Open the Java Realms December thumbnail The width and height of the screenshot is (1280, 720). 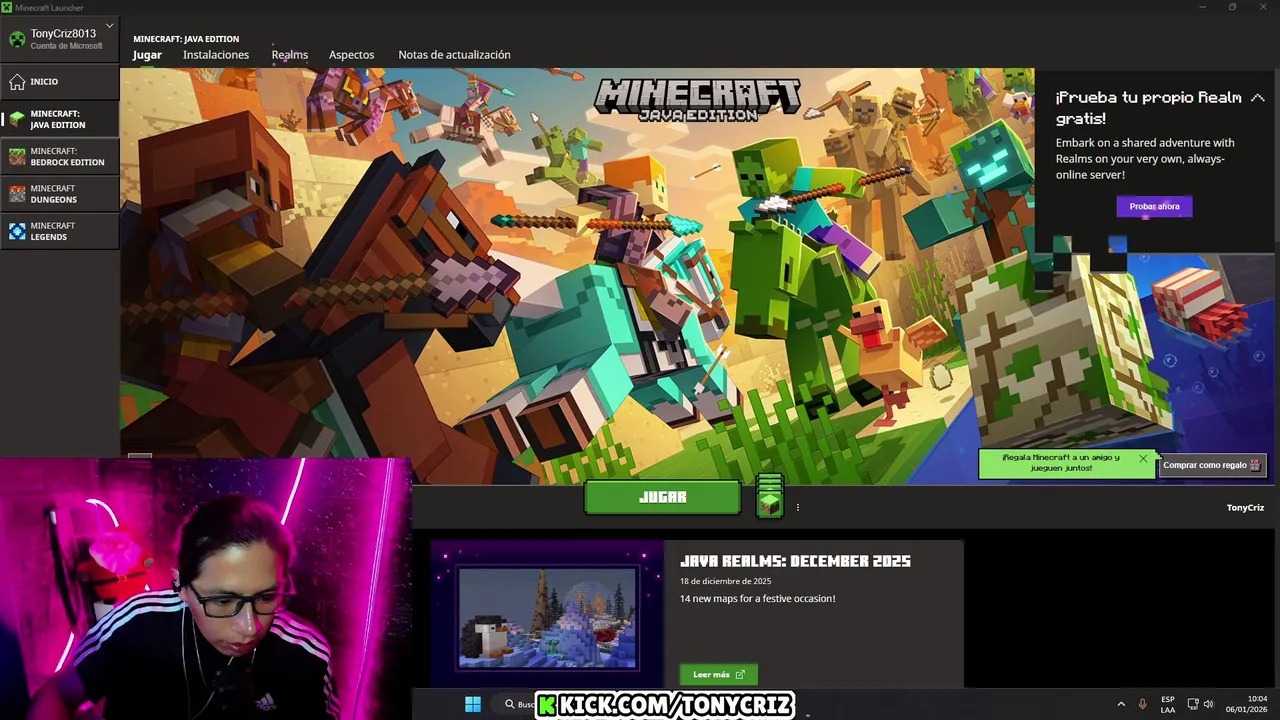pyautogui.click(x=547, y=618)
